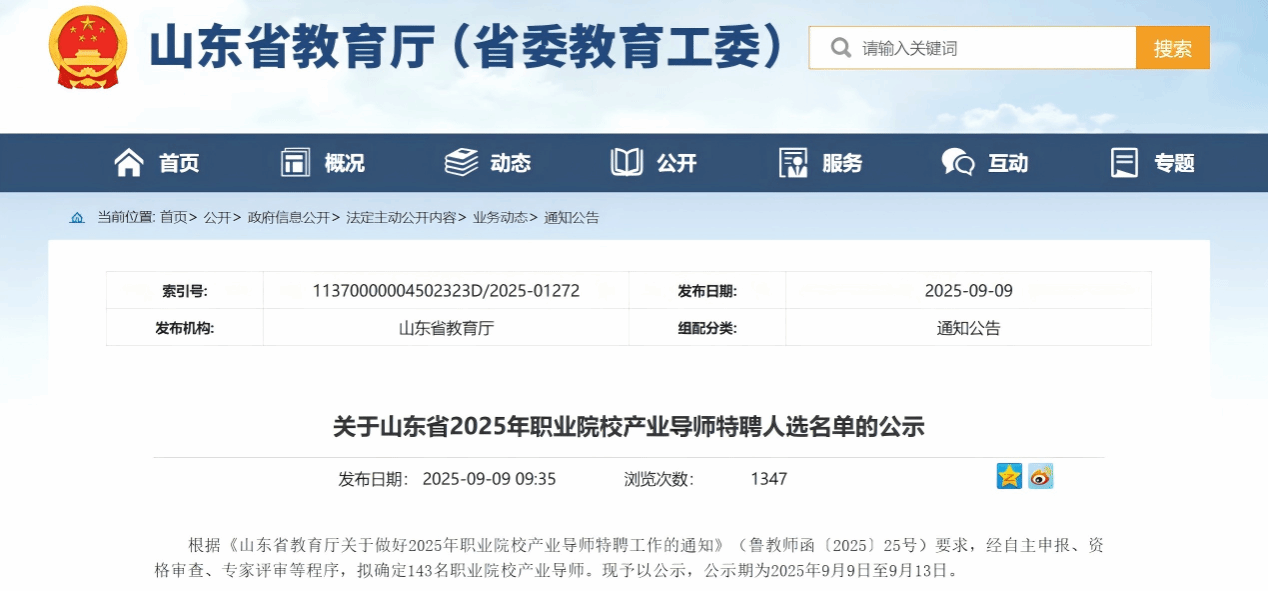
Task: Click the 通知公告 category table cell
Action: coord(968,328)
